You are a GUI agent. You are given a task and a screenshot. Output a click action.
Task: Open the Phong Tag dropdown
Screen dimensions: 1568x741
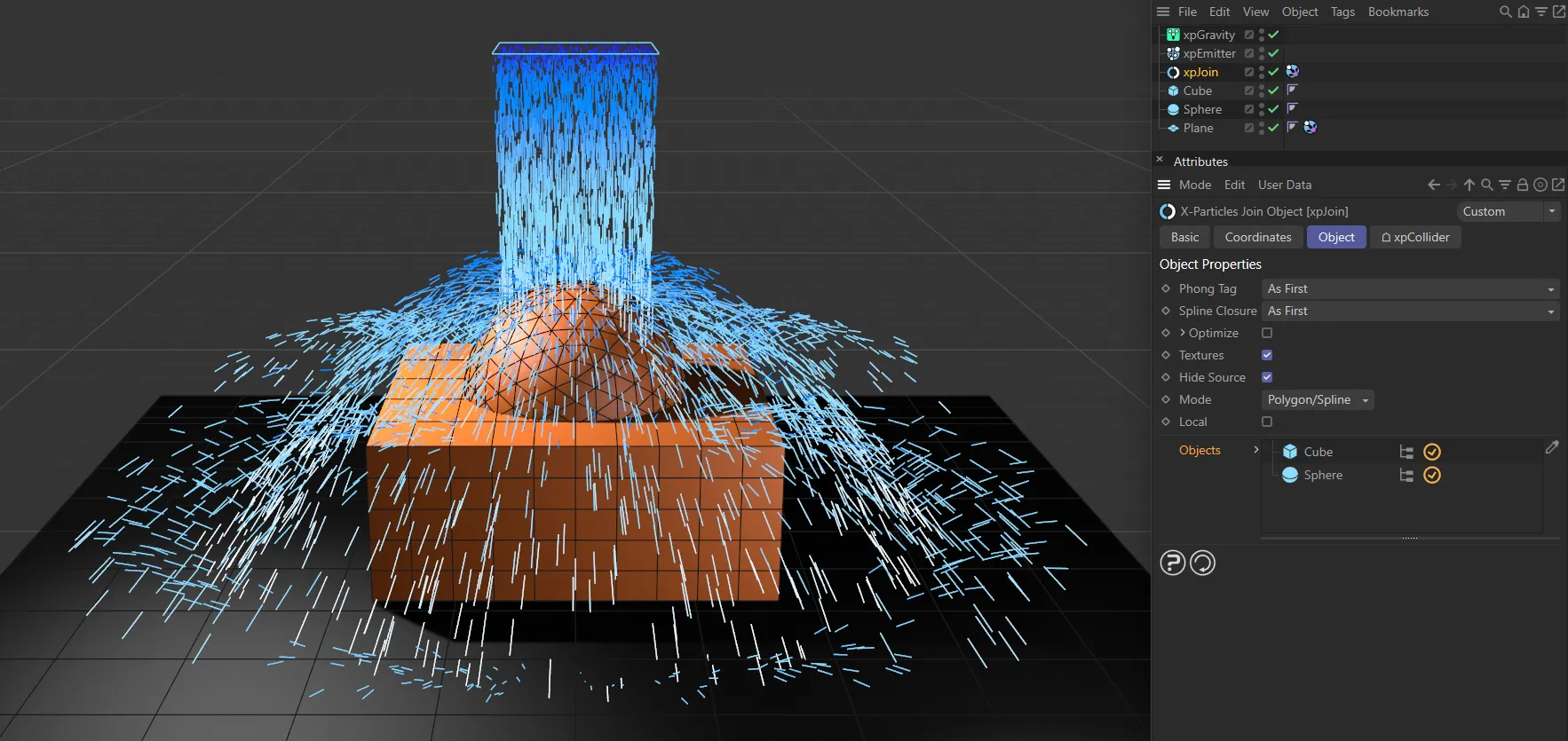(1410, 289)
